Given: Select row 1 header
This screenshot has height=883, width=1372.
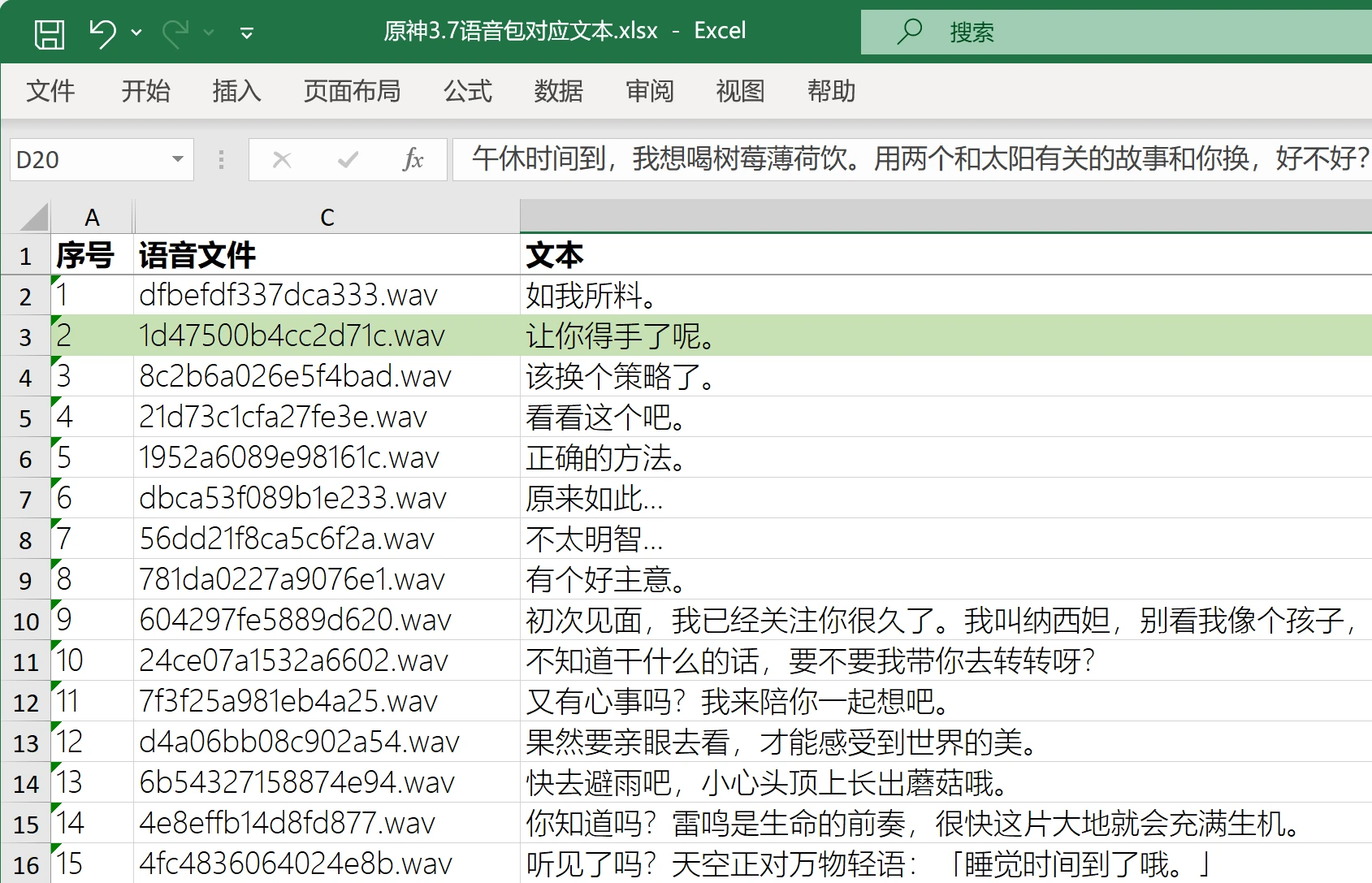Looking at the screenshot, I should [x=25, y=255].
